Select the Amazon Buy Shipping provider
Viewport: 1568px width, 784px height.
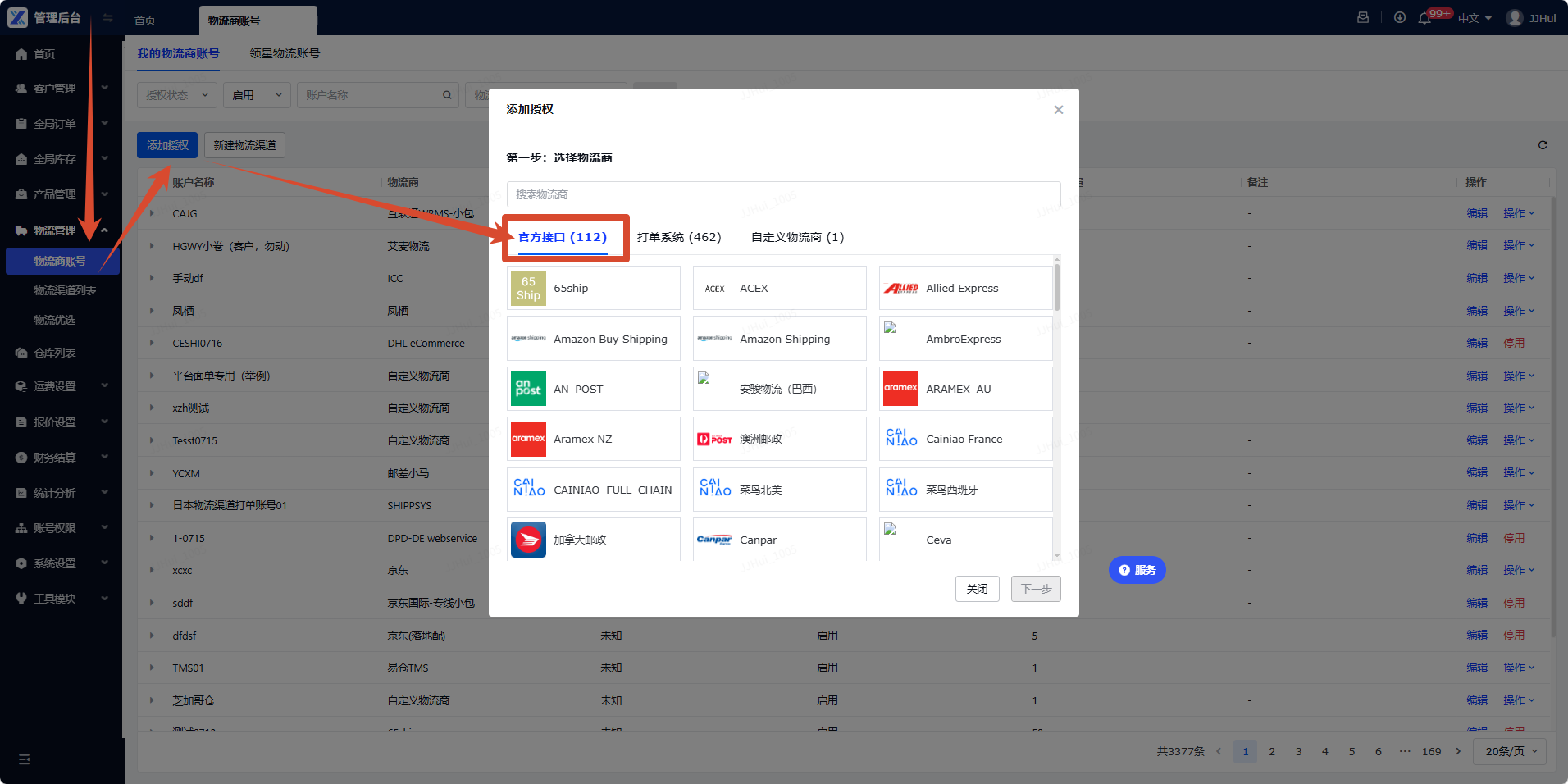(594, 339)
